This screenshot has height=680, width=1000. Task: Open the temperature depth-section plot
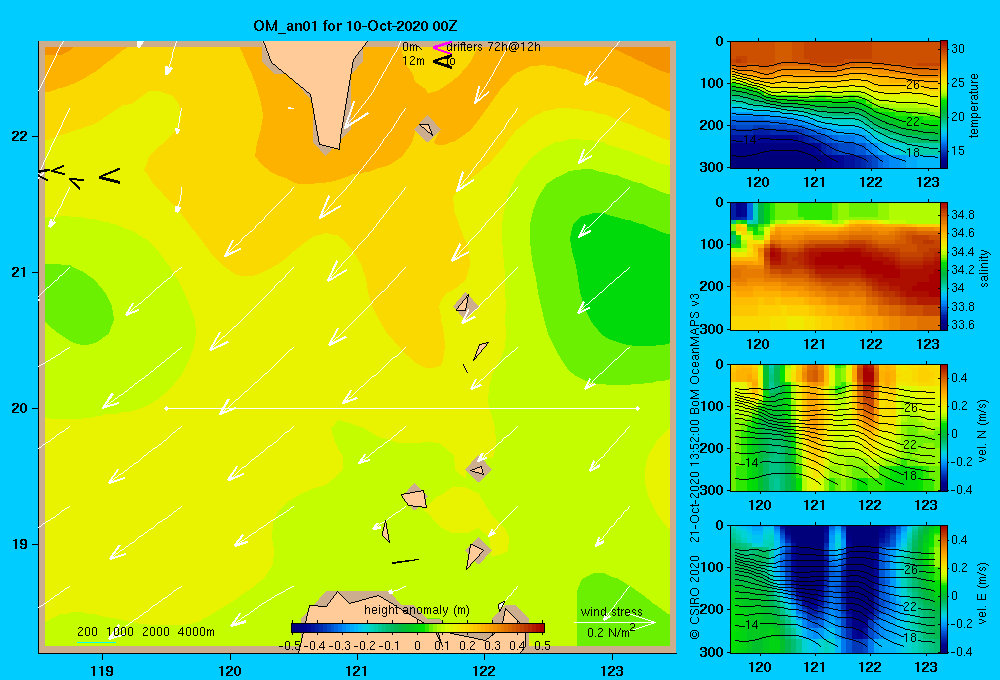click(x=834, y=105)
